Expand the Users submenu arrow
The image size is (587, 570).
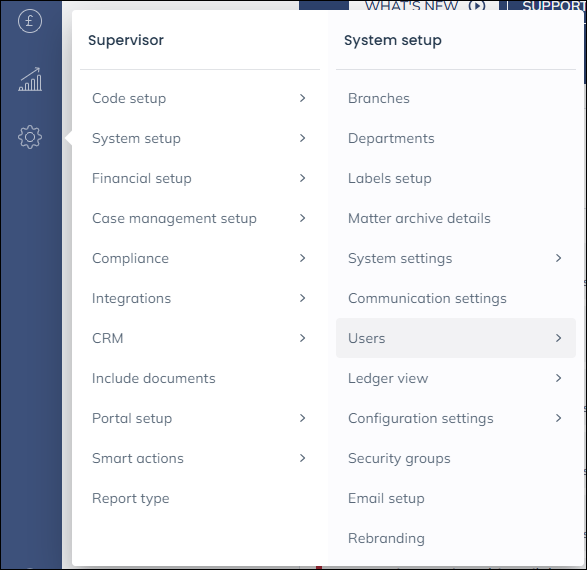click(559, 338)
